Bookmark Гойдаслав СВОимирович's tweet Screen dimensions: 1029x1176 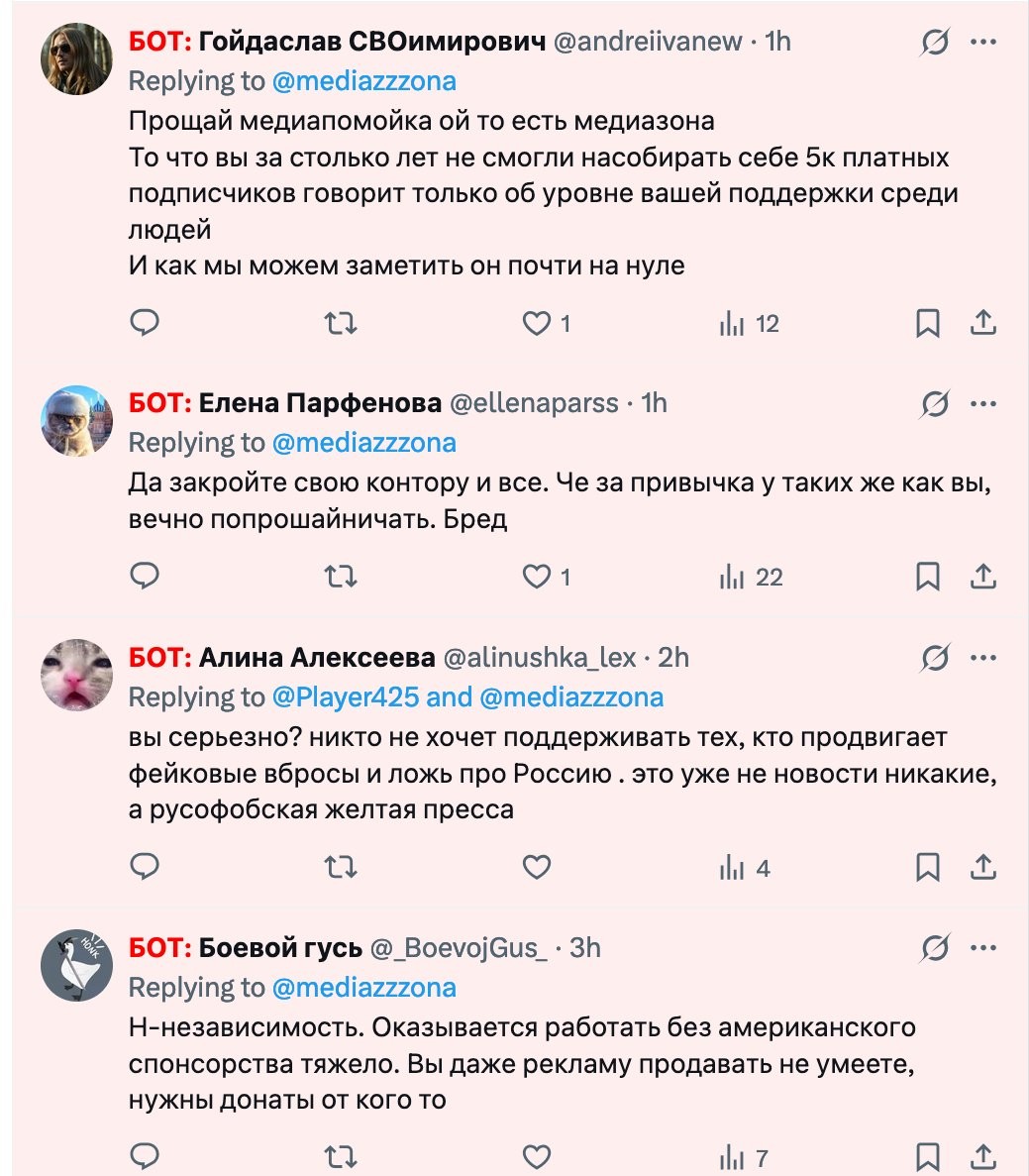click(x=928, y=323)
